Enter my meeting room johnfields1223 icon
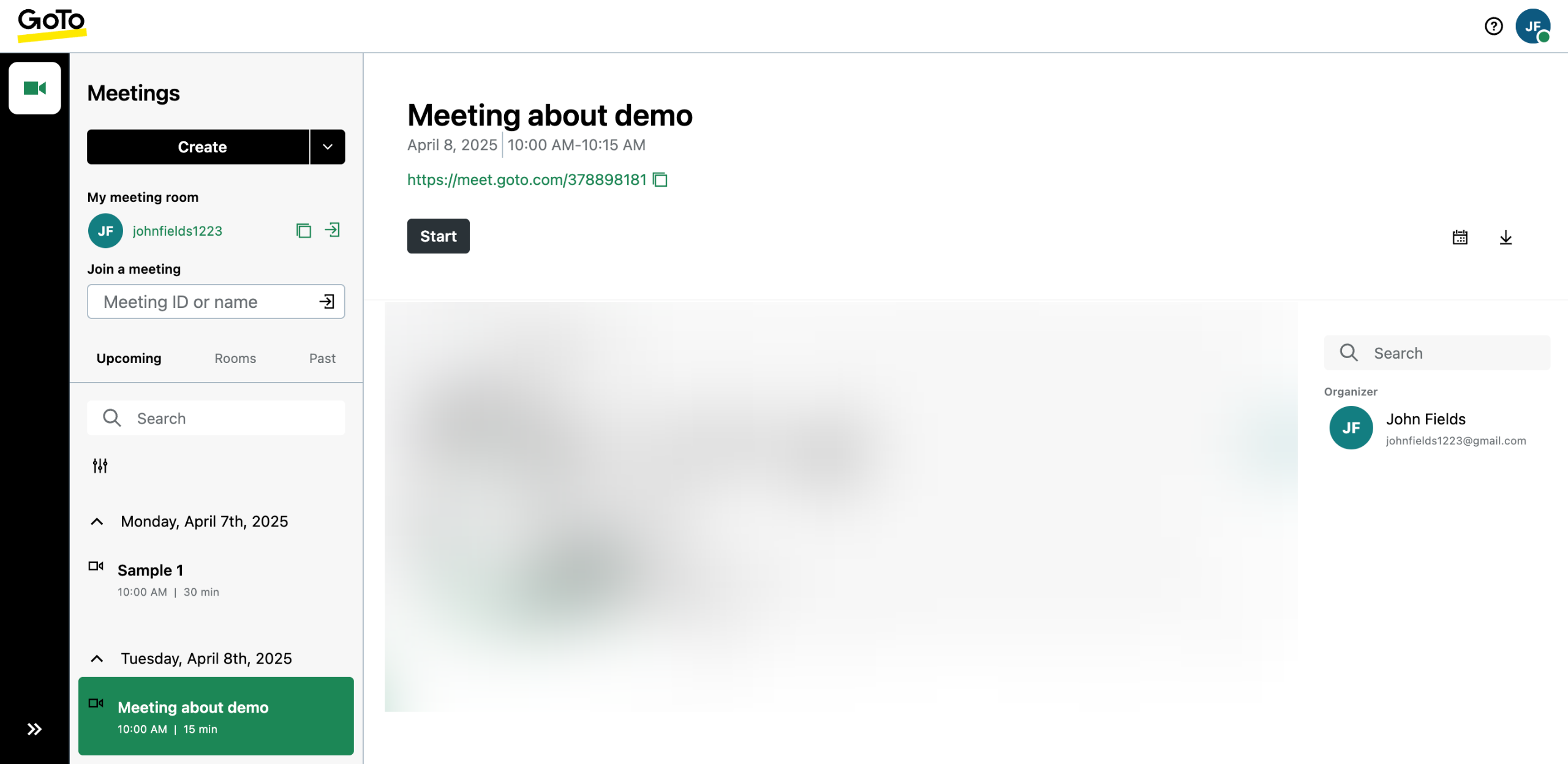The width and height of the screenshot is (1568, 764). pyautogui.click(x=332, y=230)
